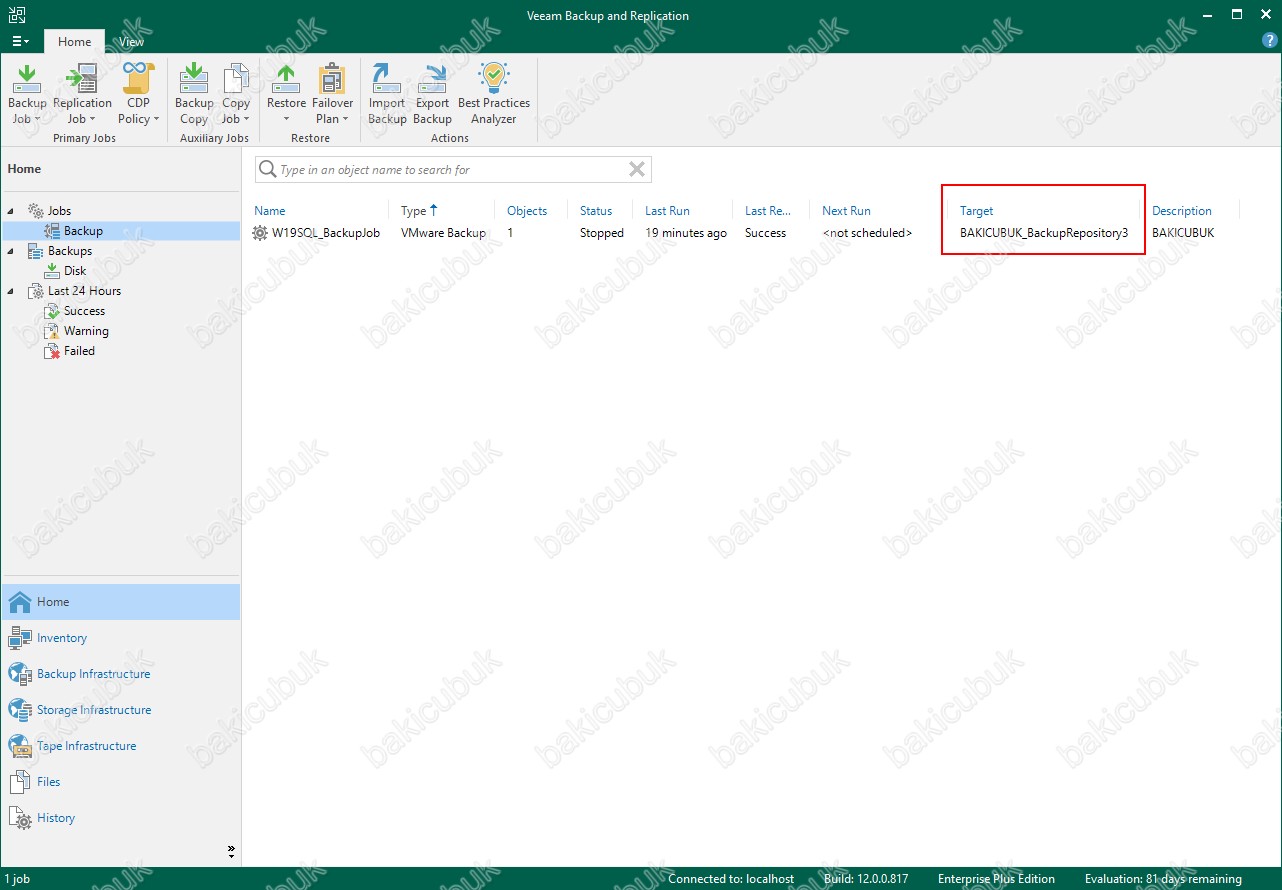Screen dimensions: 1282x890
Task: Sort by the Objects column header
Action: pyautogui.click(x=527, y=211)
